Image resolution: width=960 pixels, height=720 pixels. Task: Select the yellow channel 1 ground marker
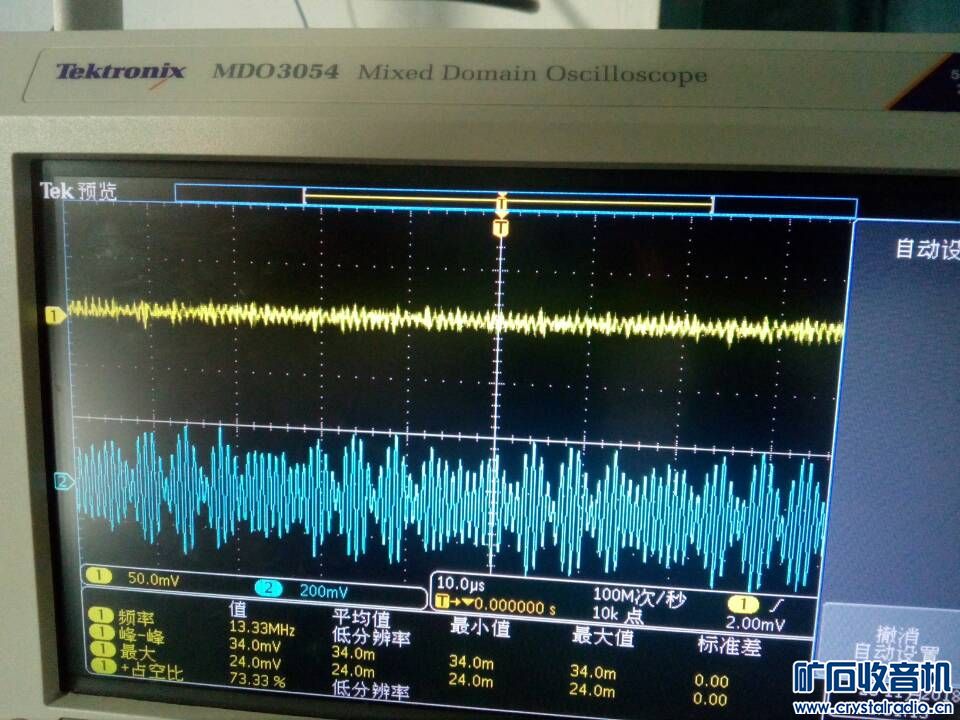coord(55,316)
